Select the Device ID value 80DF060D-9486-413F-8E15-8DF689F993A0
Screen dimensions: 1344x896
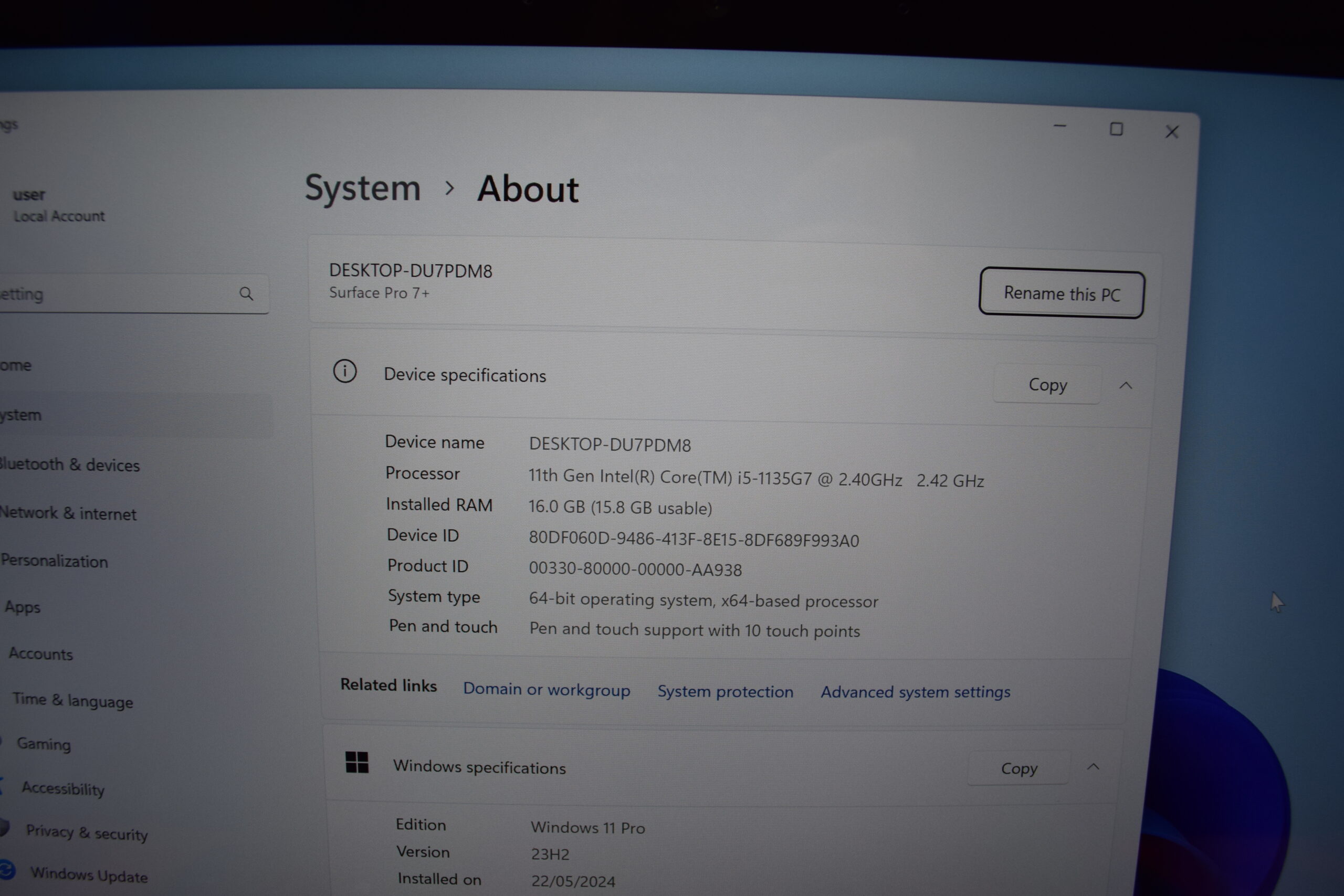(x=694, y=539)
